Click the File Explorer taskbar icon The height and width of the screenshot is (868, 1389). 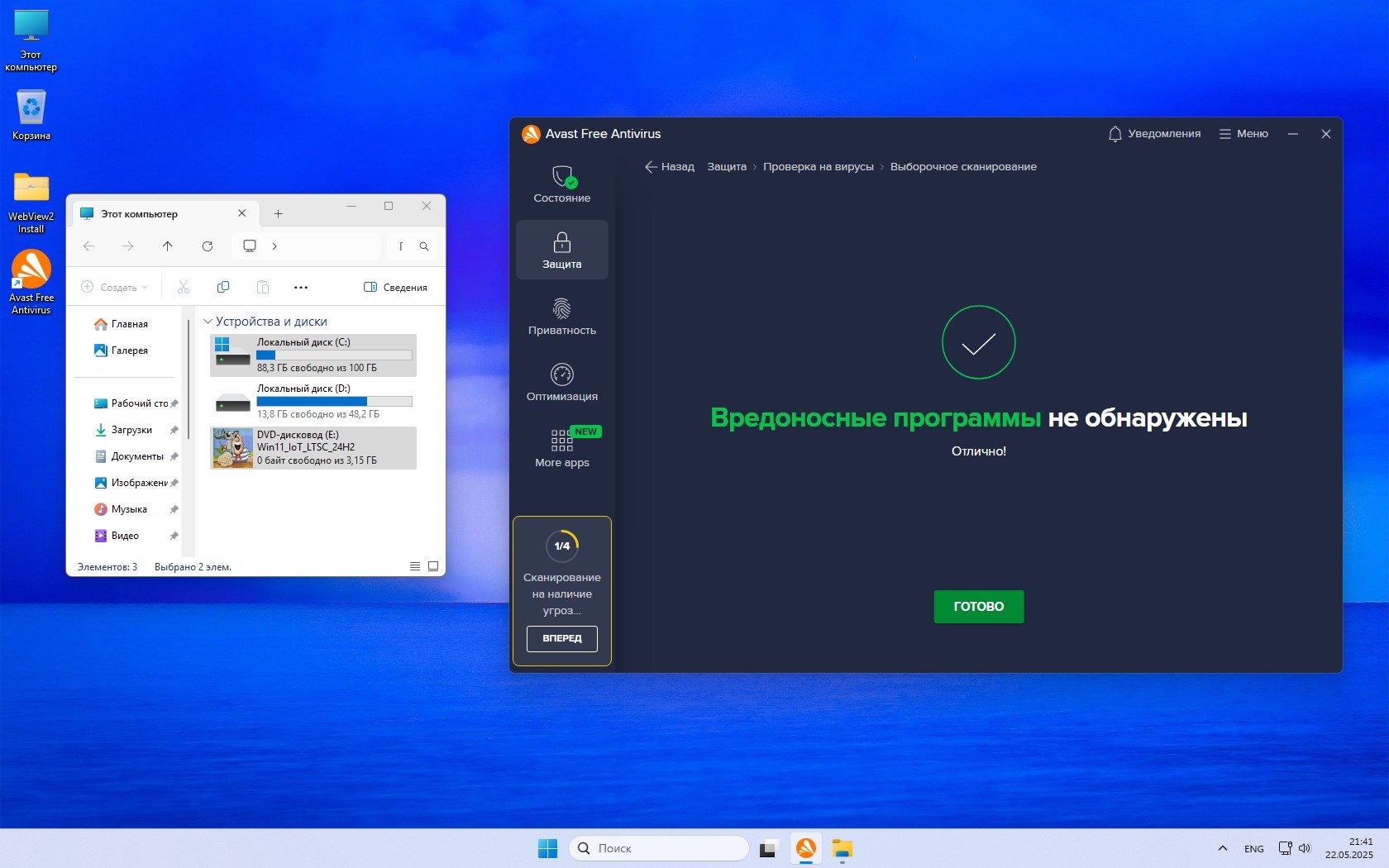point(842,848)
